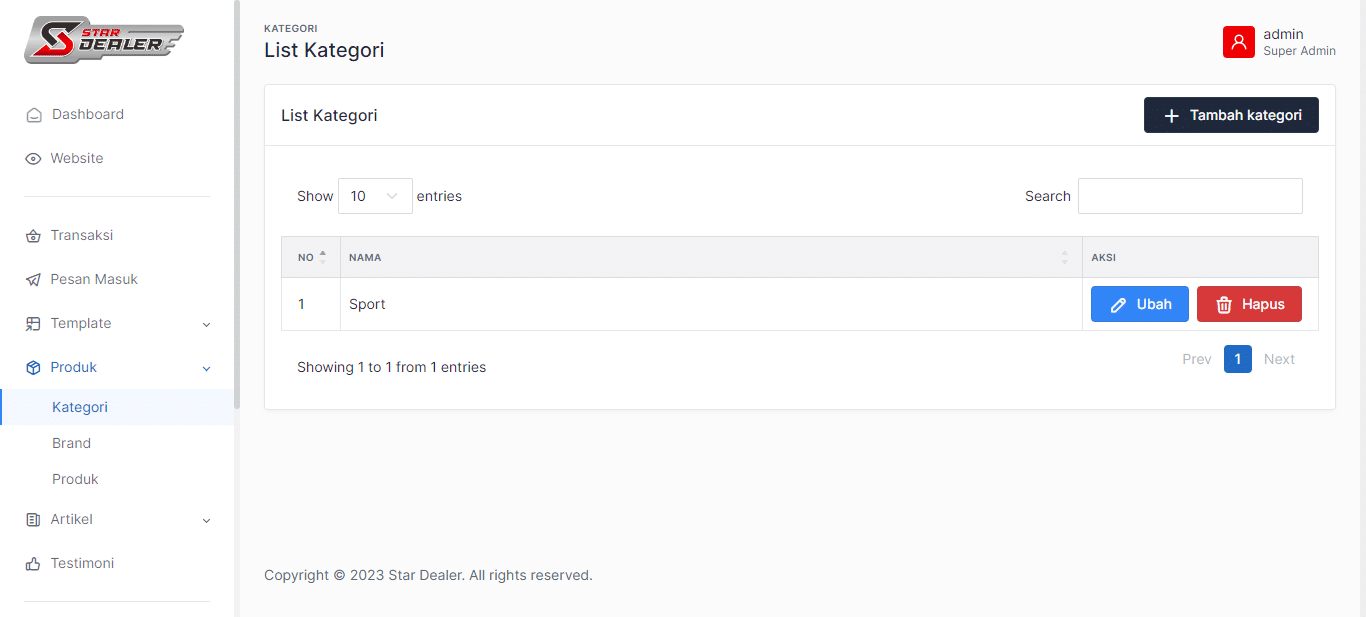The width and height of the screenshot is (1366, 617).
Task: Collapse the Produk submenu chevron
Action: (x=207, y=368)
